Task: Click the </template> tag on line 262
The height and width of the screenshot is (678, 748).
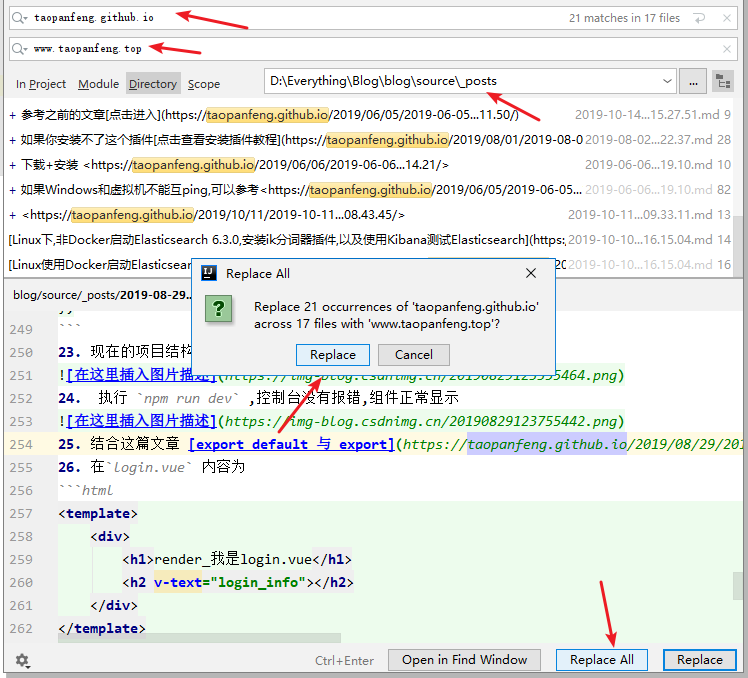Action: [102, 628]
